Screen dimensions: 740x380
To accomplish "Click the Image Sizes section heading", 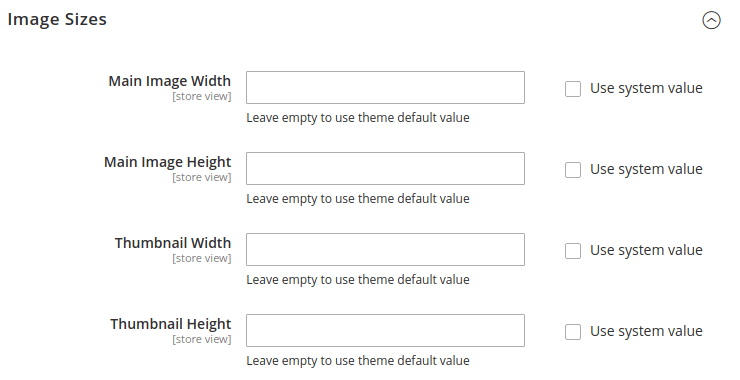I will click(57, 19).
